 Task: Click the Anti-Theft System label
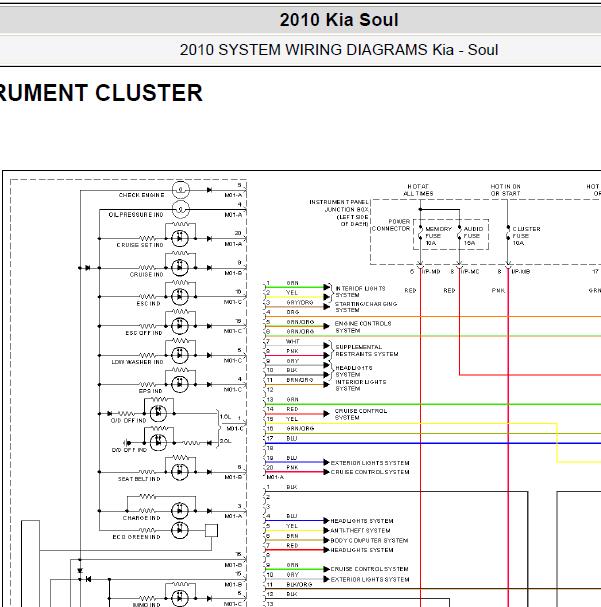coord(360,530)
